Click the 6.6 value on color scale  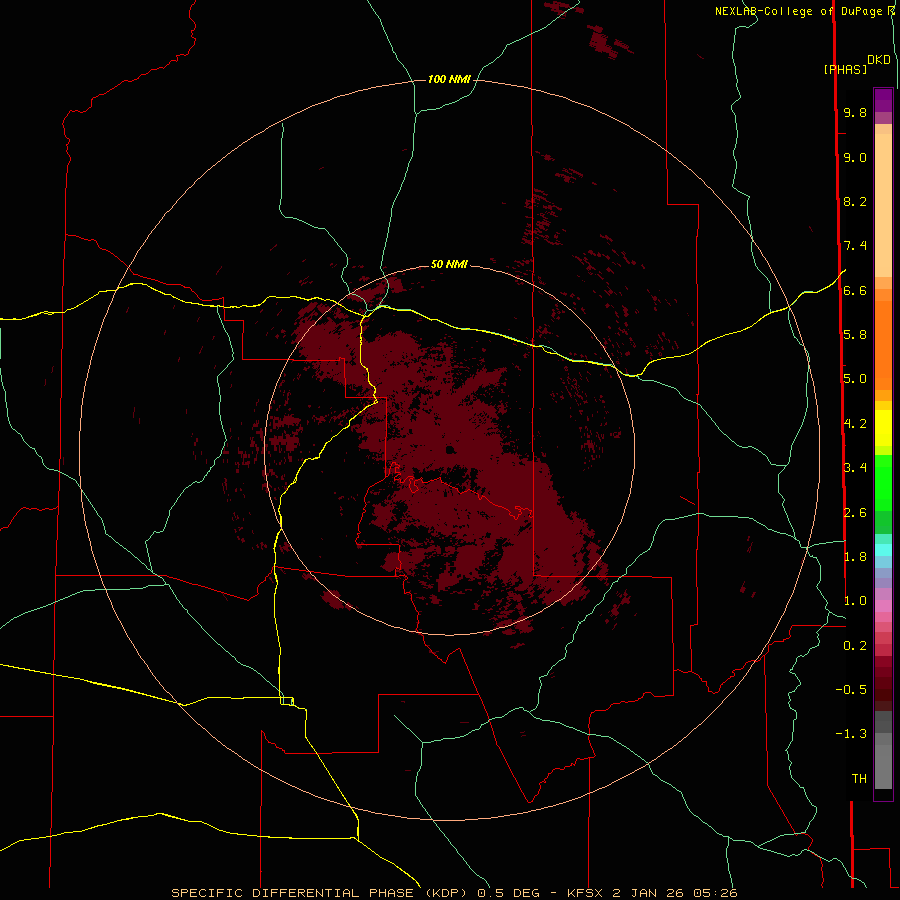pos(855,290)
